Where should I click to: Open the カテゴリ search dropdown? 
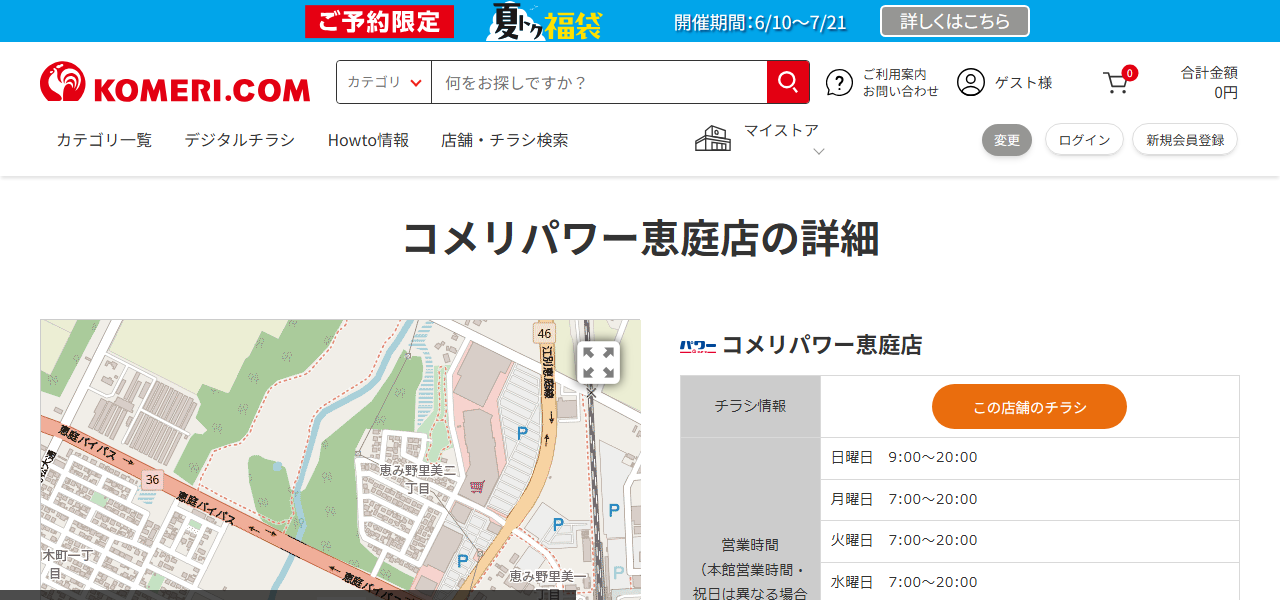click(384, 82)
